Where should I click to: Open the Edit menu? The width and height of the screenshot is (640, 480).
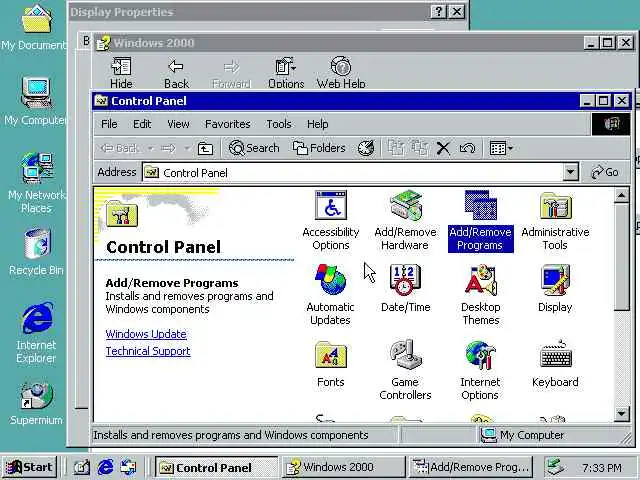click(142, 124)
